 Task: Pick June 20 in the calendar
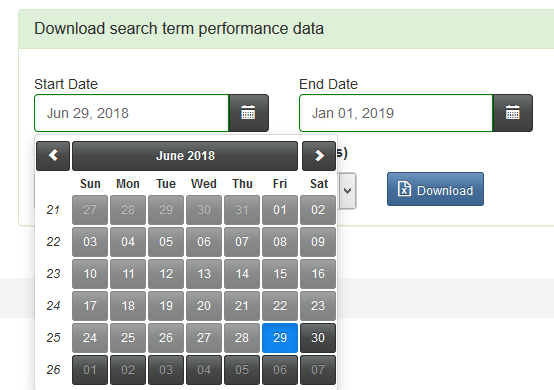[204, 306]
